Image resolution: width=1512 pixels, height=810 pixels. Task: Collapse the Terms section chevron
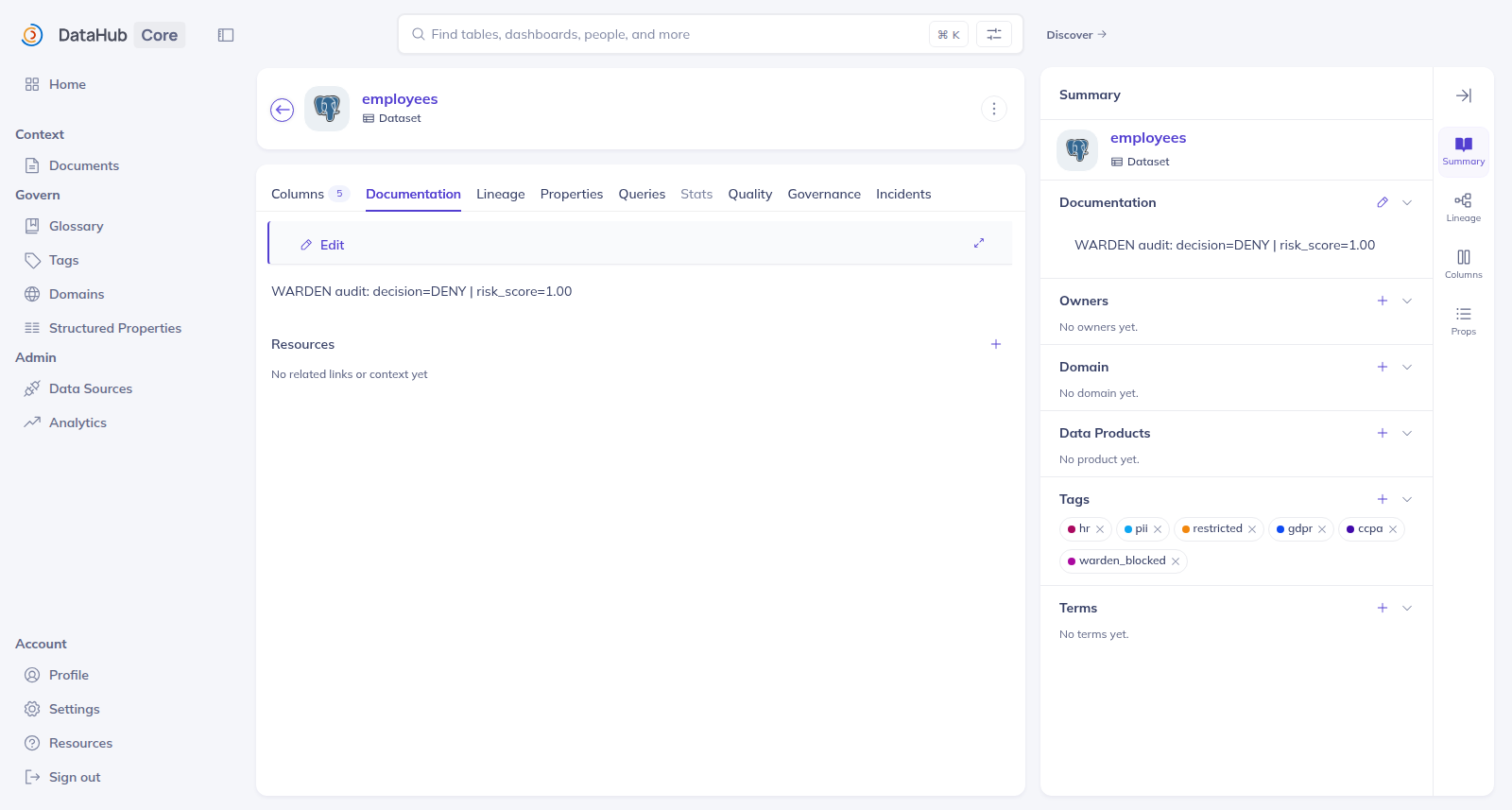coord(1407,608)
